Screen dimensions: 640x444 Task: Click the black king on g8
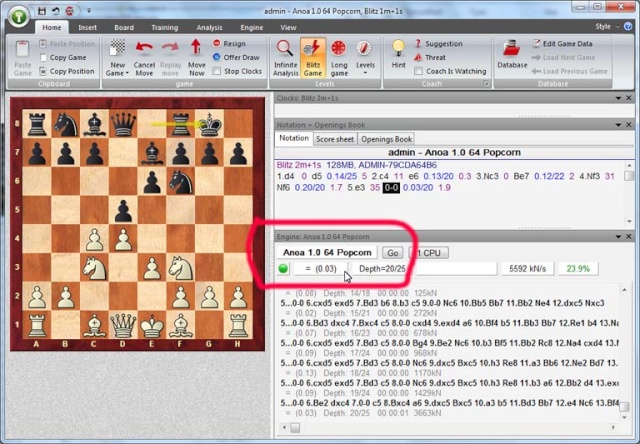pyautogui.click(x=210, y=124)
